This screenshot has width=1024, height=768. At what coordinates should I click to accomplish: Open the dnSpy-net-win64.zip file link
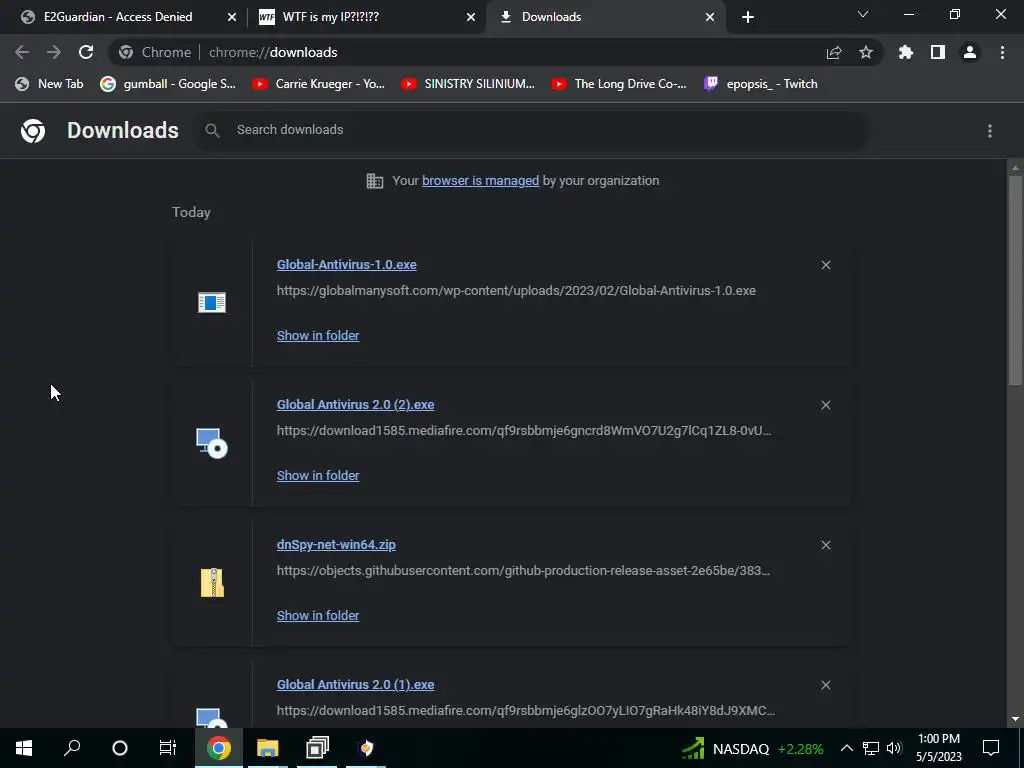click(336, 544)
